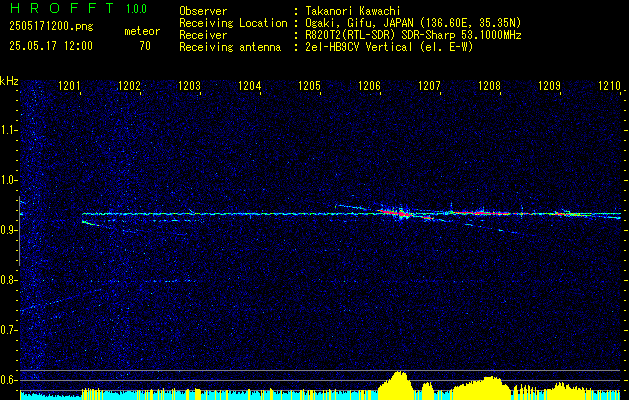
Task: Click the 0.6 kHz axis label
Action: click(x=9, y=380)
